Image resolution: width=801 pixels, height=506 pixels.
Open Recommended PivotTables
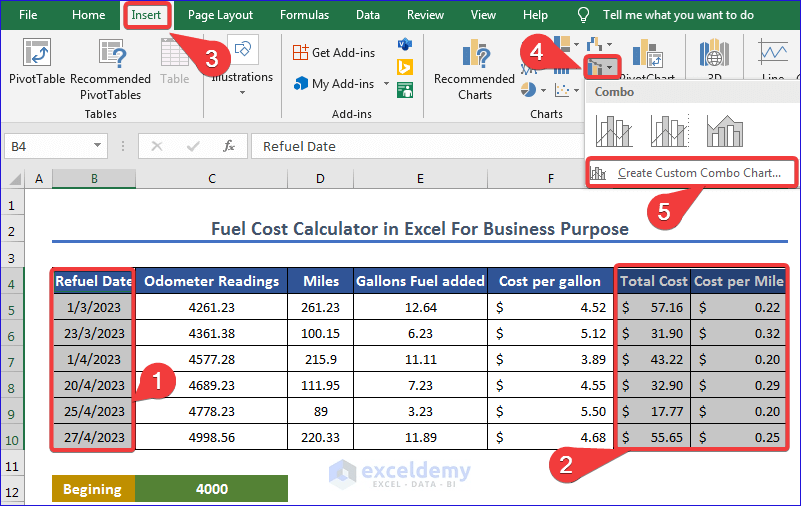110,70
